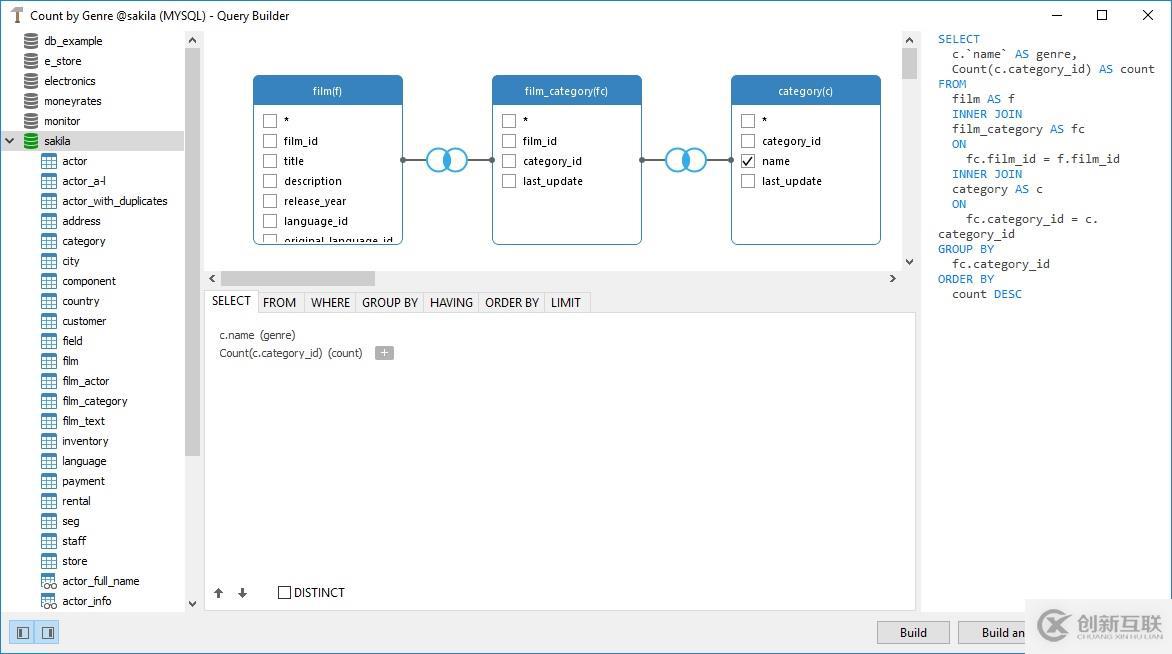1172x654 pixels.
Task: Open the join between film and film_category
Action: tap(447, 160)
